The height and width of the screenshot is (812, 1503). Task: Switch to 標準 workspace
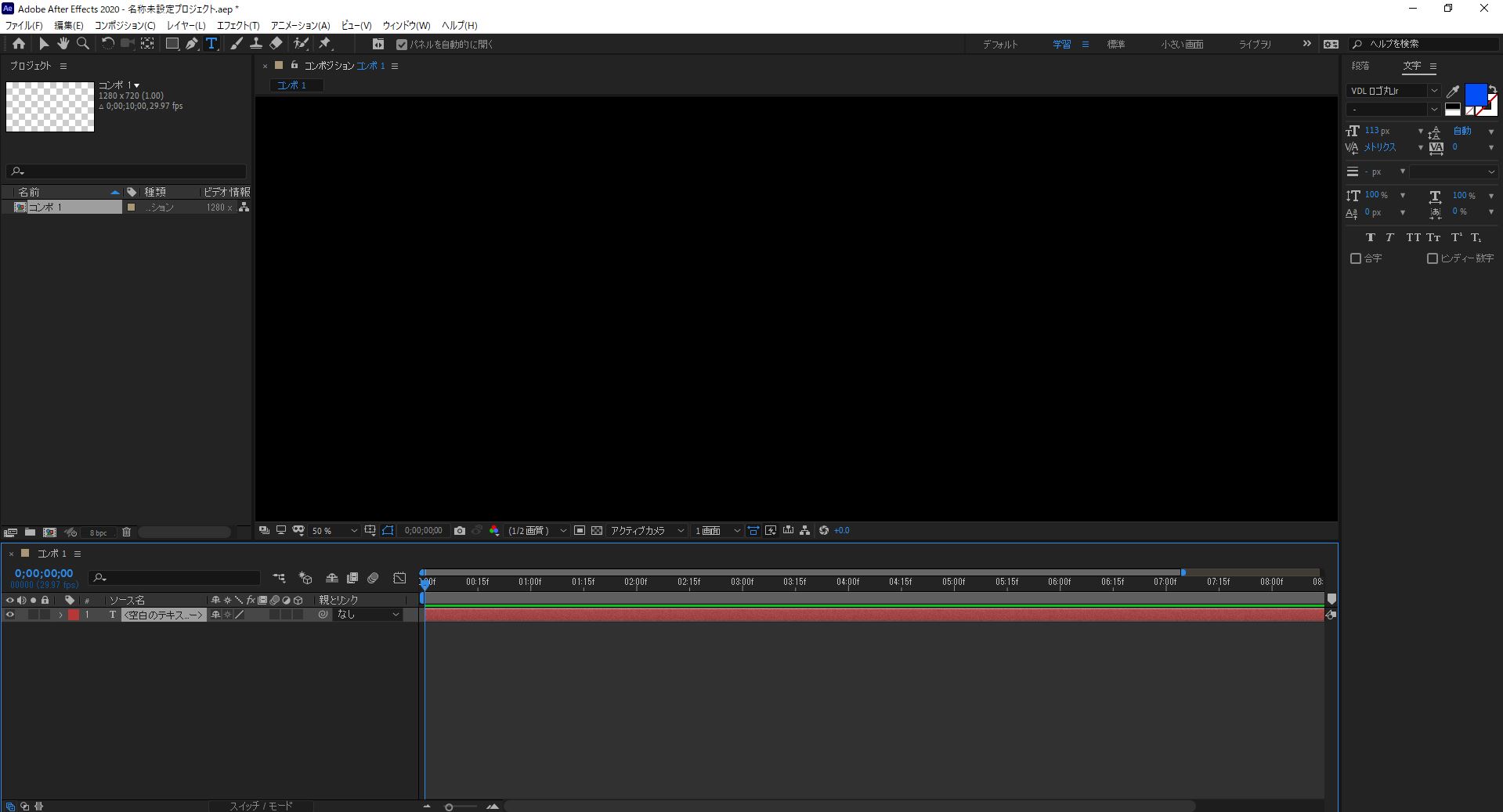coord(1116,45)
